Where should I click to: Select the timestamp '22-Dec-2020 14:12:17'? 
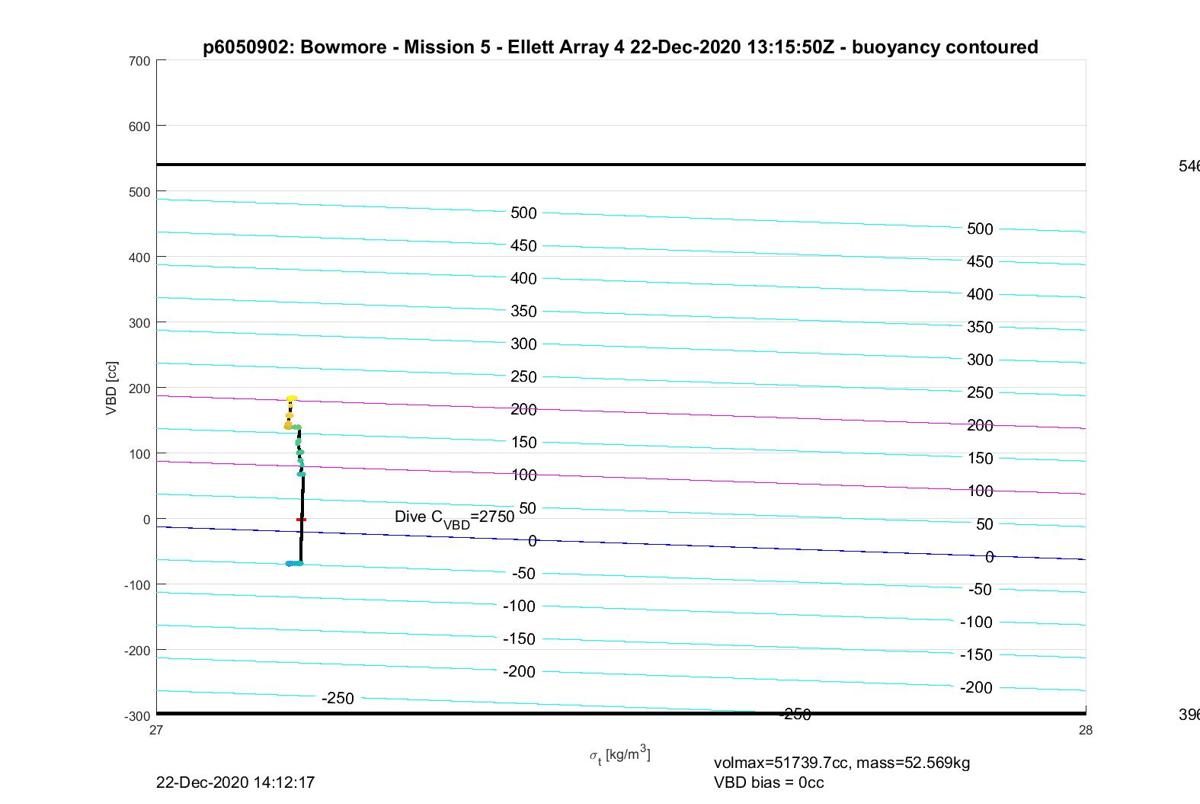coord(236,782)
